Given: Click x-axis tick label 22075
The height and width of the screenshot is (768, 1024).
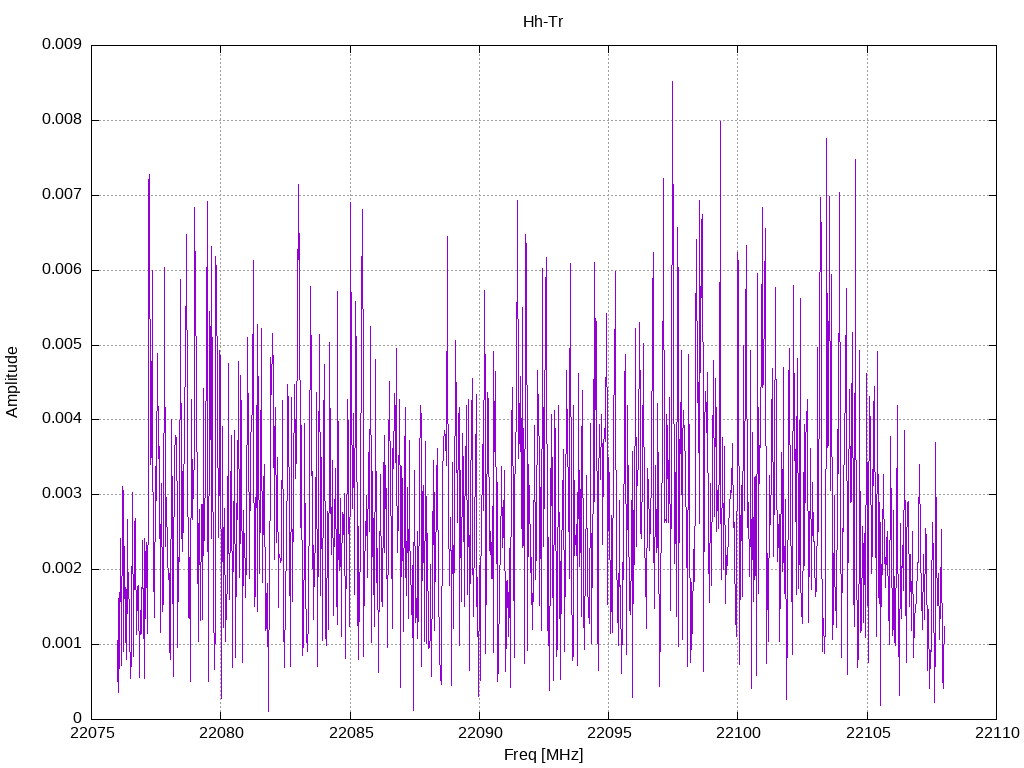Looking at the screenshot, I should pos(92,733).
